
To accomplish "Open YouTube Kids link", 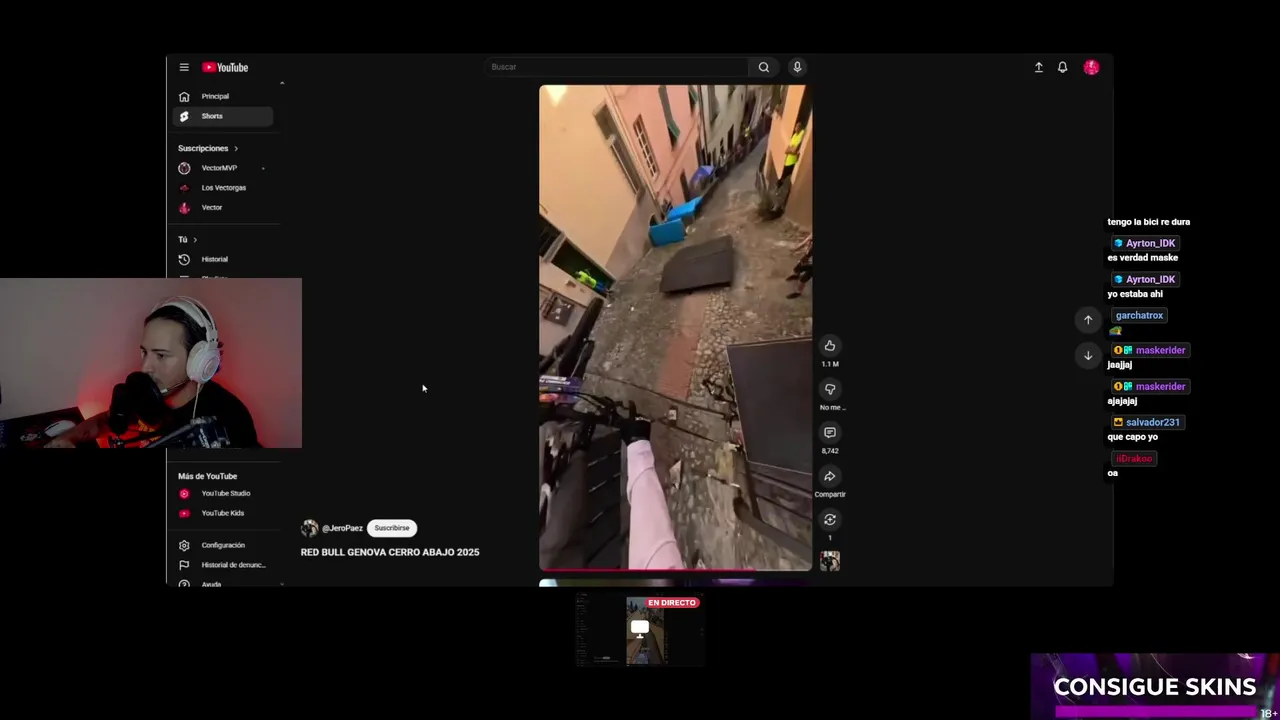I will pos(222,513).
